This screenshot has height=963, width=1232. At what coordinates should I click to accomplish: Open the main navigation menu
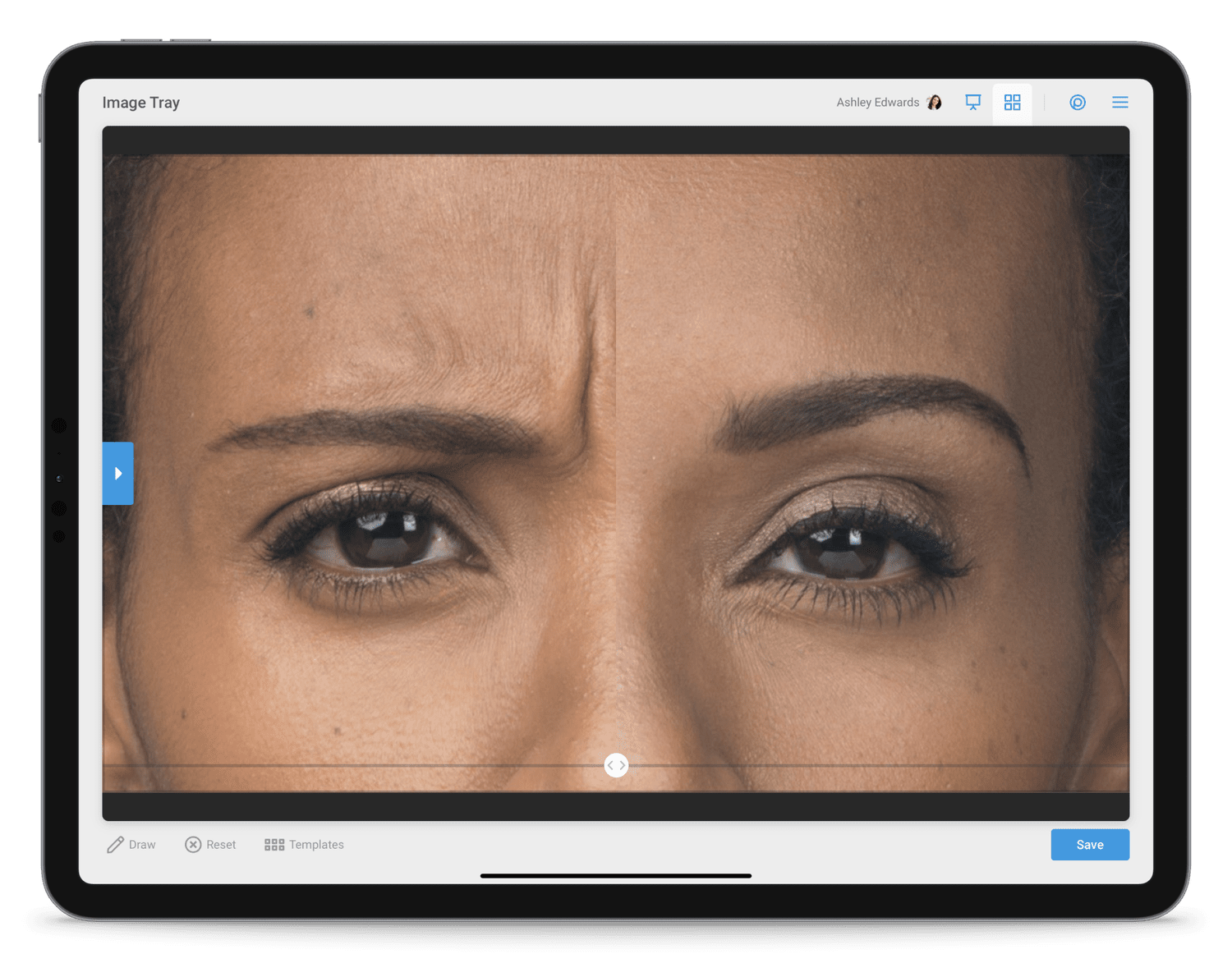click(x=1119, y=102)
